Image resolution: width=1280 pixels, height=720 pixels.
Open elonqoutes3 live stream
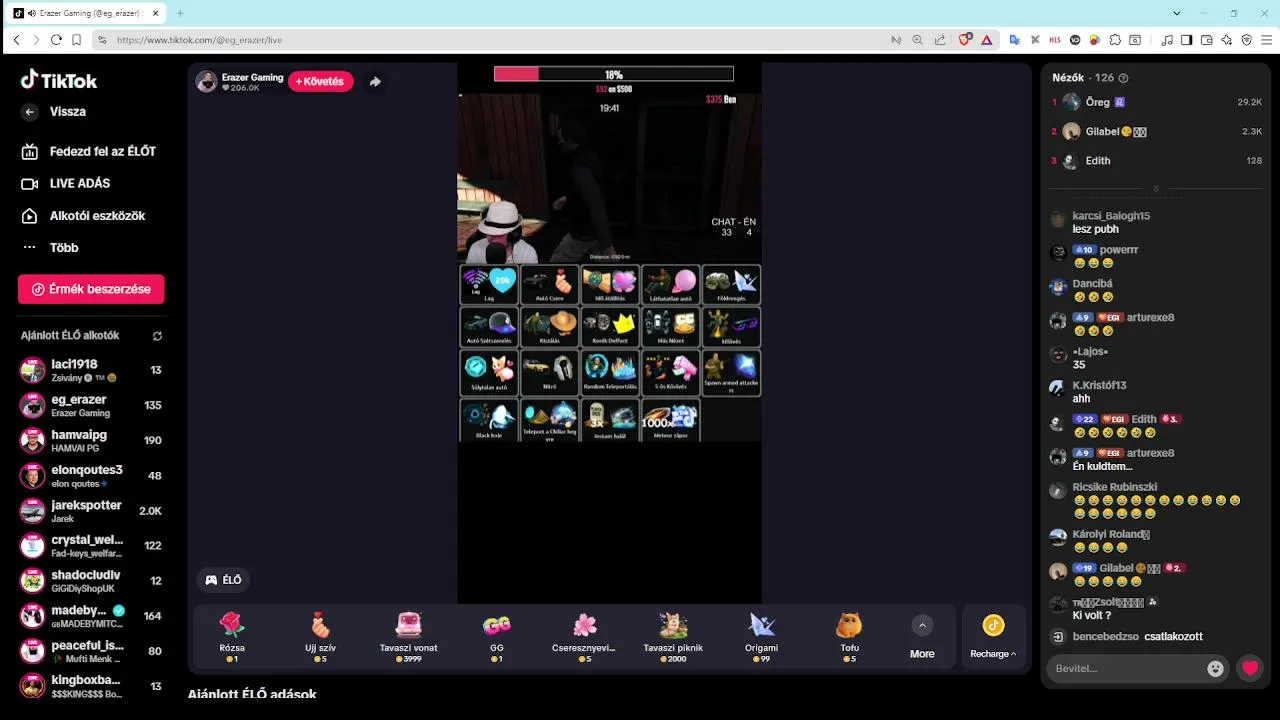pos(91,476)
